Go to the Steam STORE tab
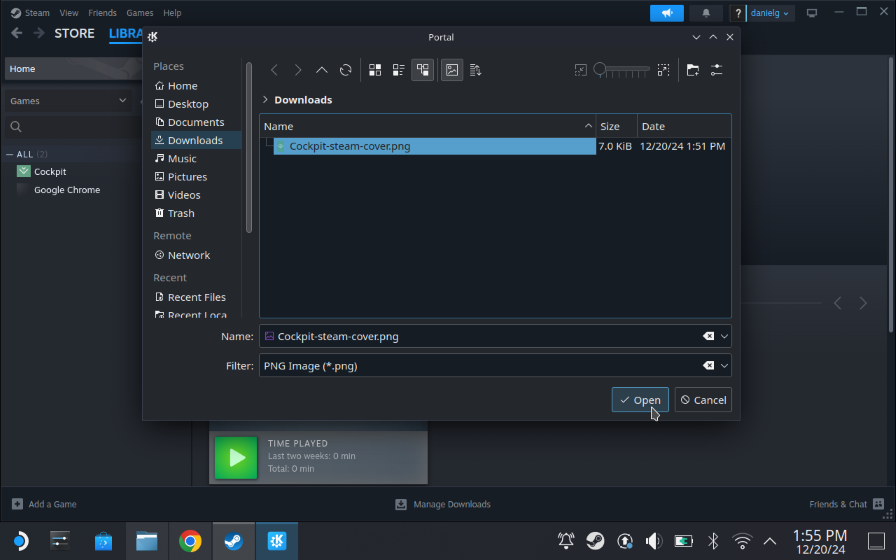Viewport: 896px width, 560px height. 74,34
